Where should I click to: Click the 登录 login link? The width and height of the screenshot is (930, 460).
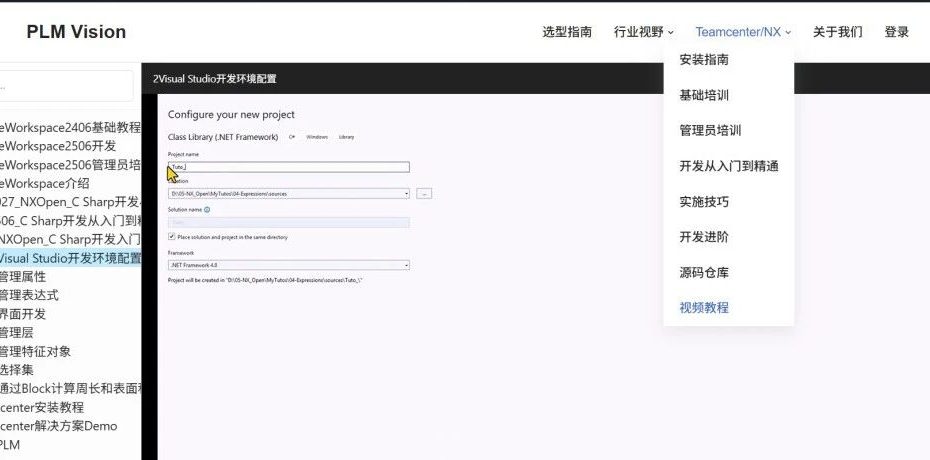pyautogui.click(x=896, y=32)
